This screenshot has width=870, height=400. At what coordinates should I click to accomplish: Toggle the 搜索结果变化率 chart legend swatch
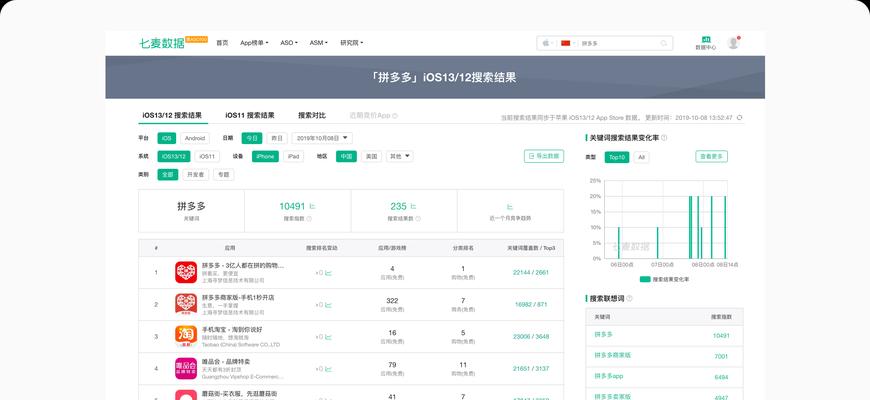pos(645,279)
